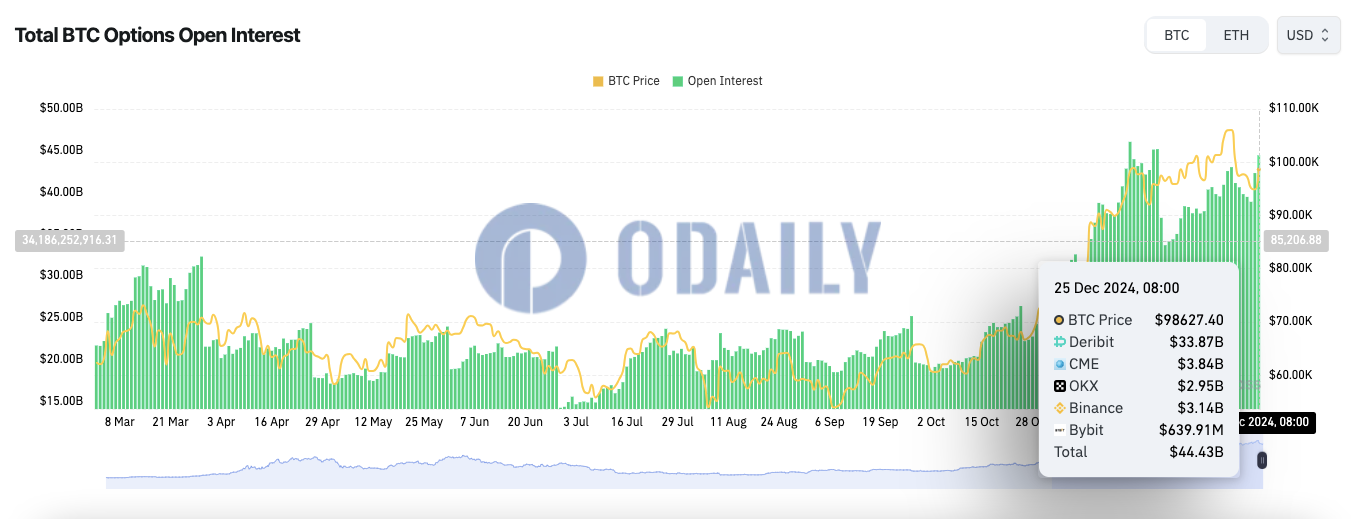Click the Bybit icon in tooltip
The width and height of the screenshot is (1356, 519).
tap(1059, 430)
